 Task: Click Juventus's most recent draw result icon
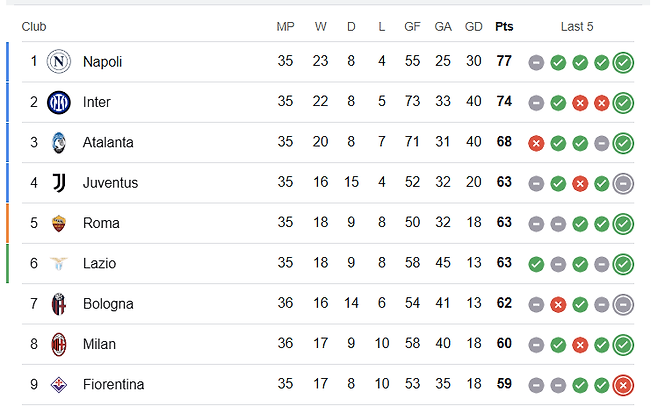point(624,183)
